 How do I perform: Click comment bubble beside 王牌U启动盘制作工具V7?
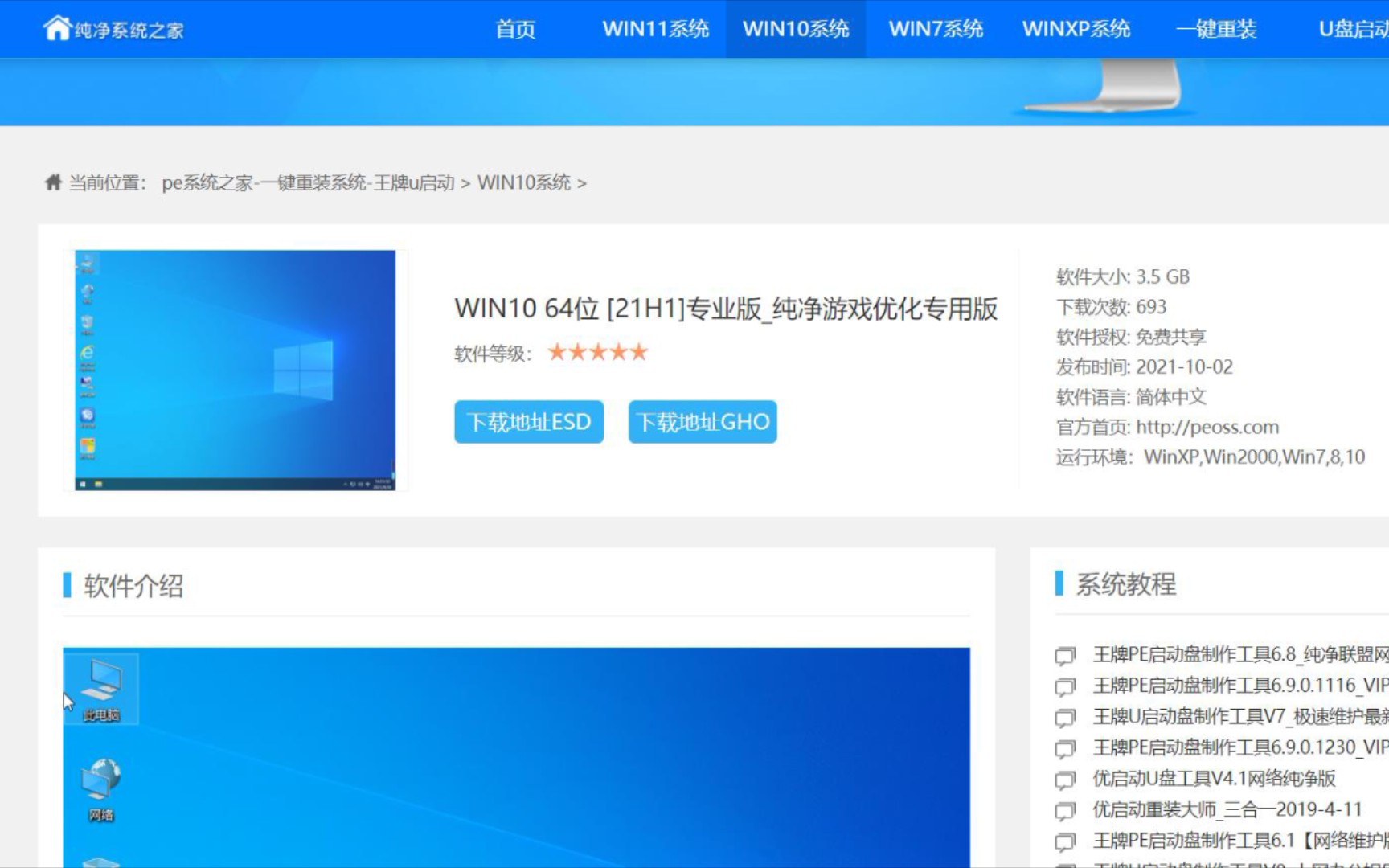(x=1065, y=715)
